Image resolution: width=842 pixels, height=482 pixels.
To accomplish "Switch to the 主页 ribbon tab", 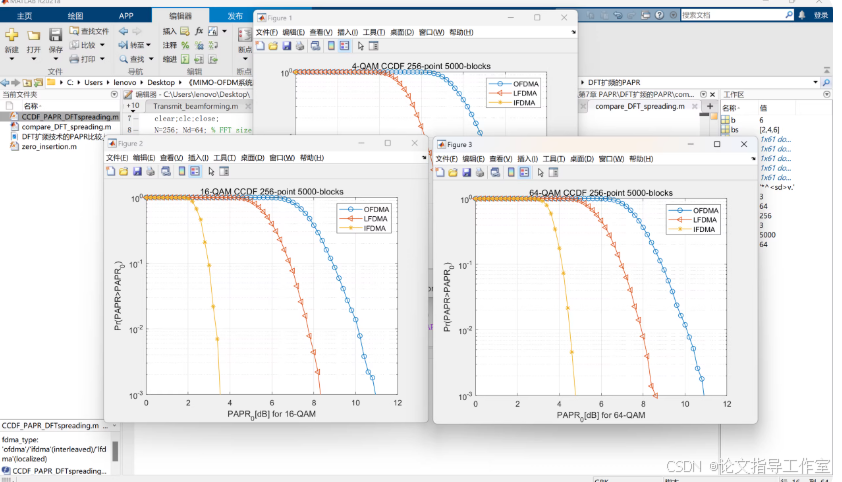I will [x=24, y=16].
